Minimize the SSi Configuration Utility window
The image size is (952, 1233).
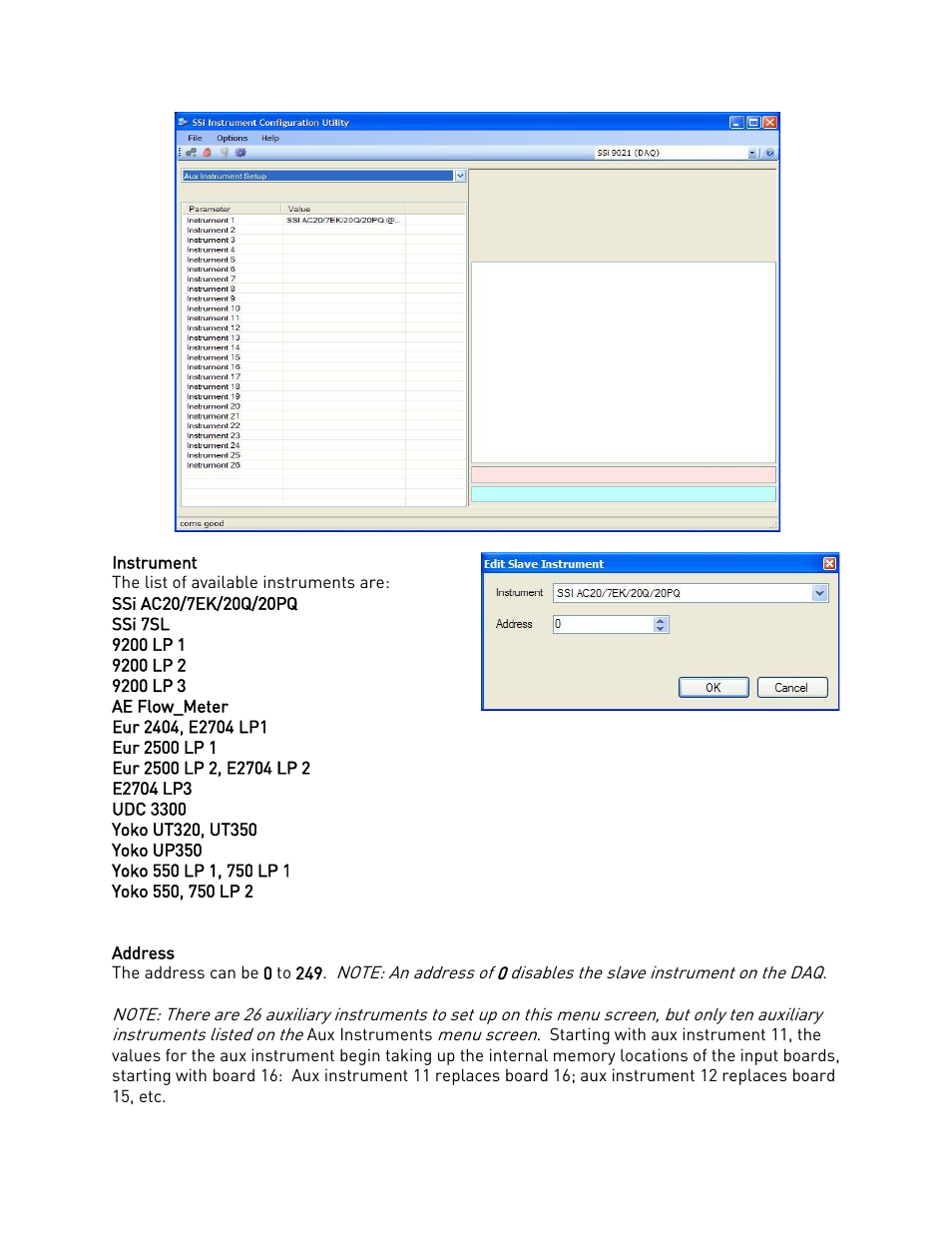736,122
